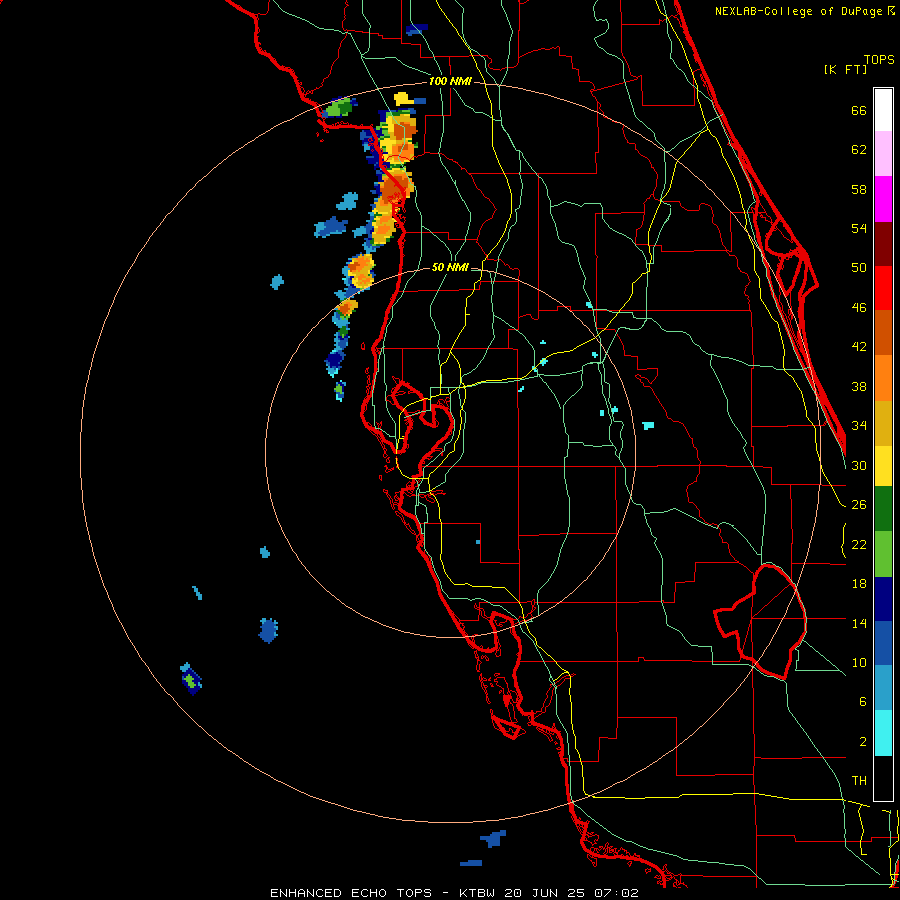The height and width of the screenshot is (900, 900).
Task: Click the light pink legend swatch
Action: [883, 153]
